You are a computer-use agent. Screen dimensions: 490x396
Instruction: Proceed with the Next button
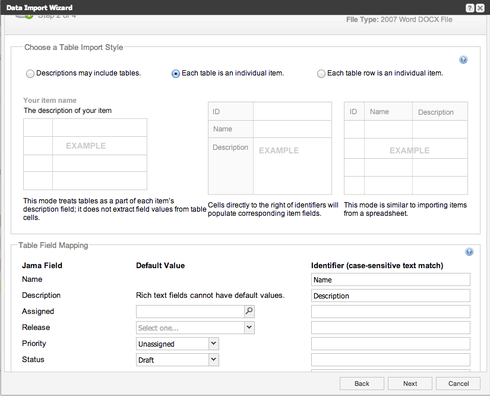click(410, 384)
